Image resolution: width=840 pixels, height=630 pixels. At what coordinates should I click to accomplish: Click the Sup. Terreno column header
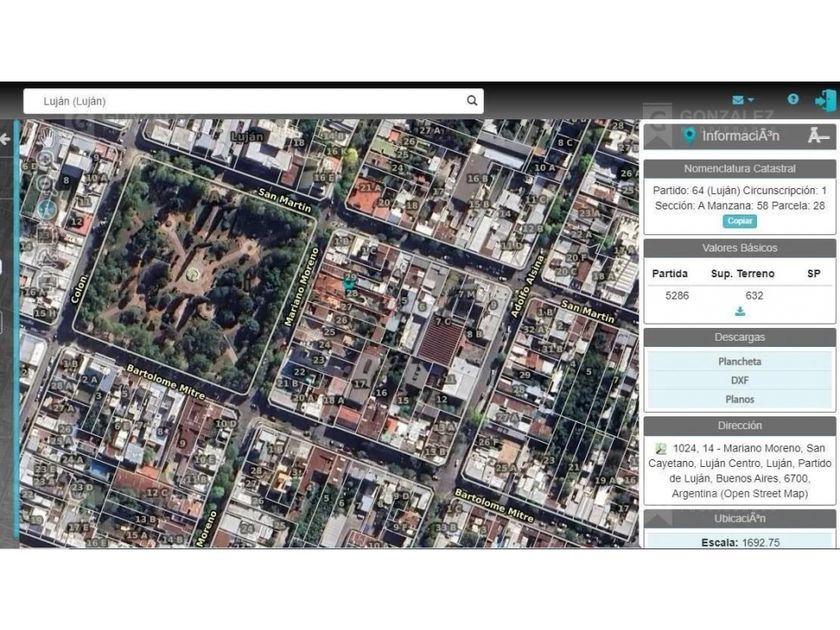742,274
